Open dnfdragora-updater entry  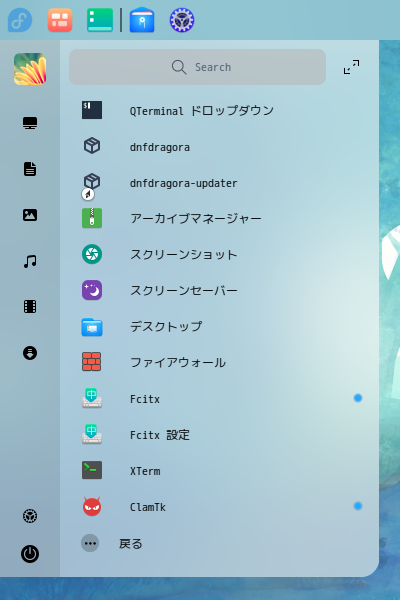click(219, 183)
